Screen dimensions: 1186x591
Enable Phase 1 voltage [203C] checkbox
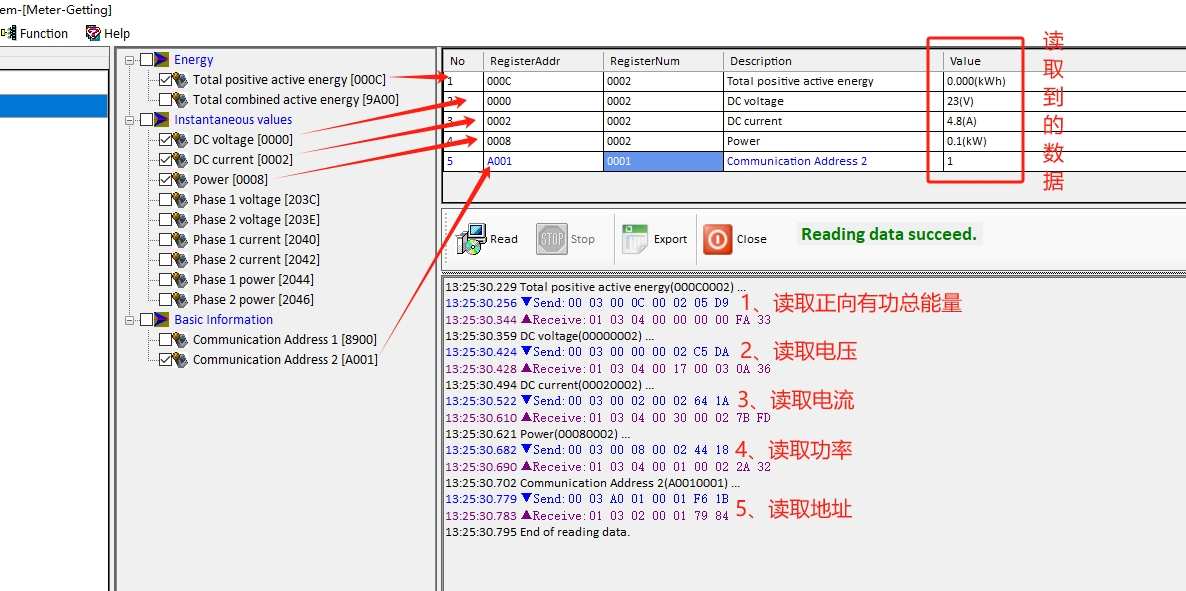(x=166, y=200)
